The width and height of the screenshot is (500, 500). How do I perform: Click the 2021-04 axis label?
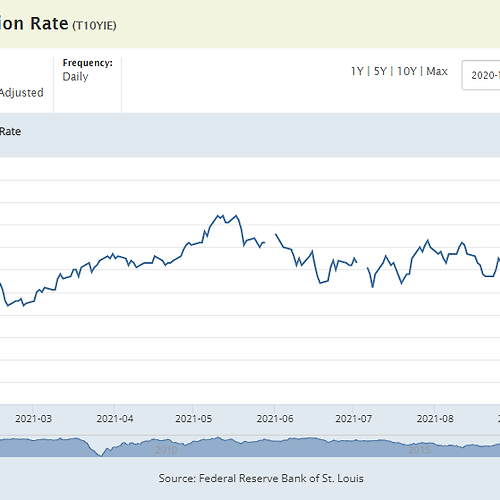(x=115, y=419)
